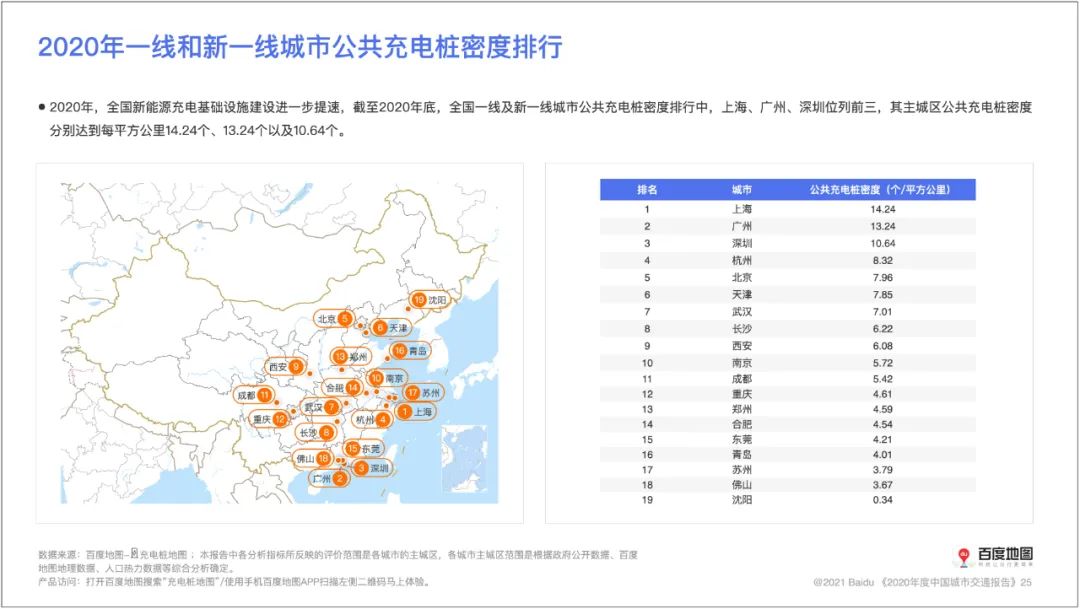Click the 武汉 map marker numbered 7
This screenshot has width=1080, height=609.
321,407
